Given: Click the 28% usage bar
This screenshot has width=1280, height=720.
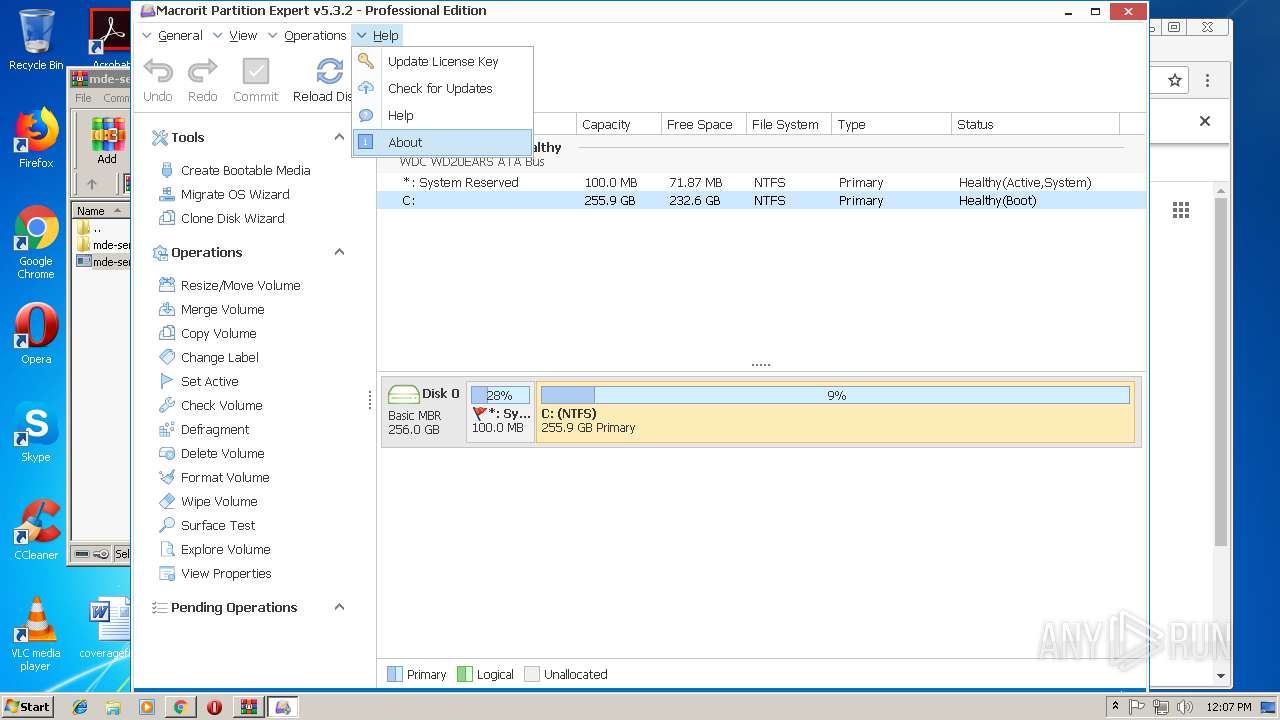Looking at the screenshot, I should [x=500, y=395].
